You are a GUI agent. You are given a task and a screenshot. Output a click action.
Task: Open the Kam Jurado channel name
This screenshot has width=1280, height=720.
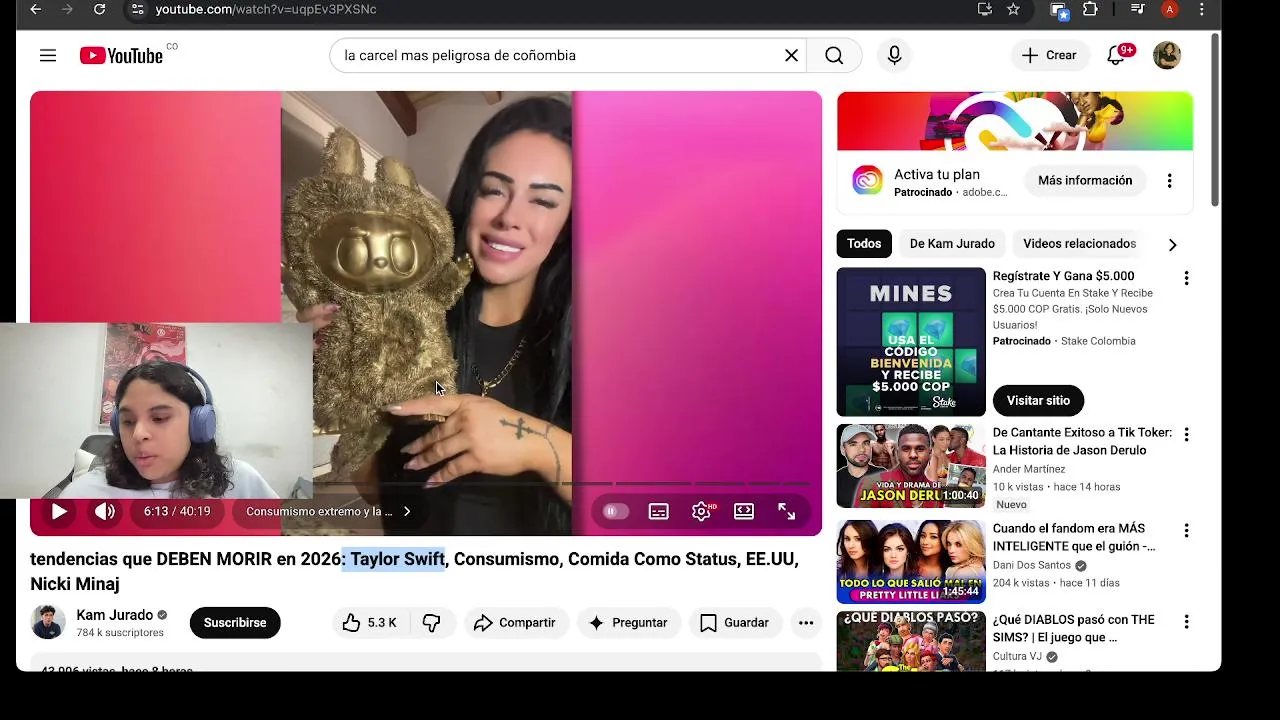coord(114,615)
